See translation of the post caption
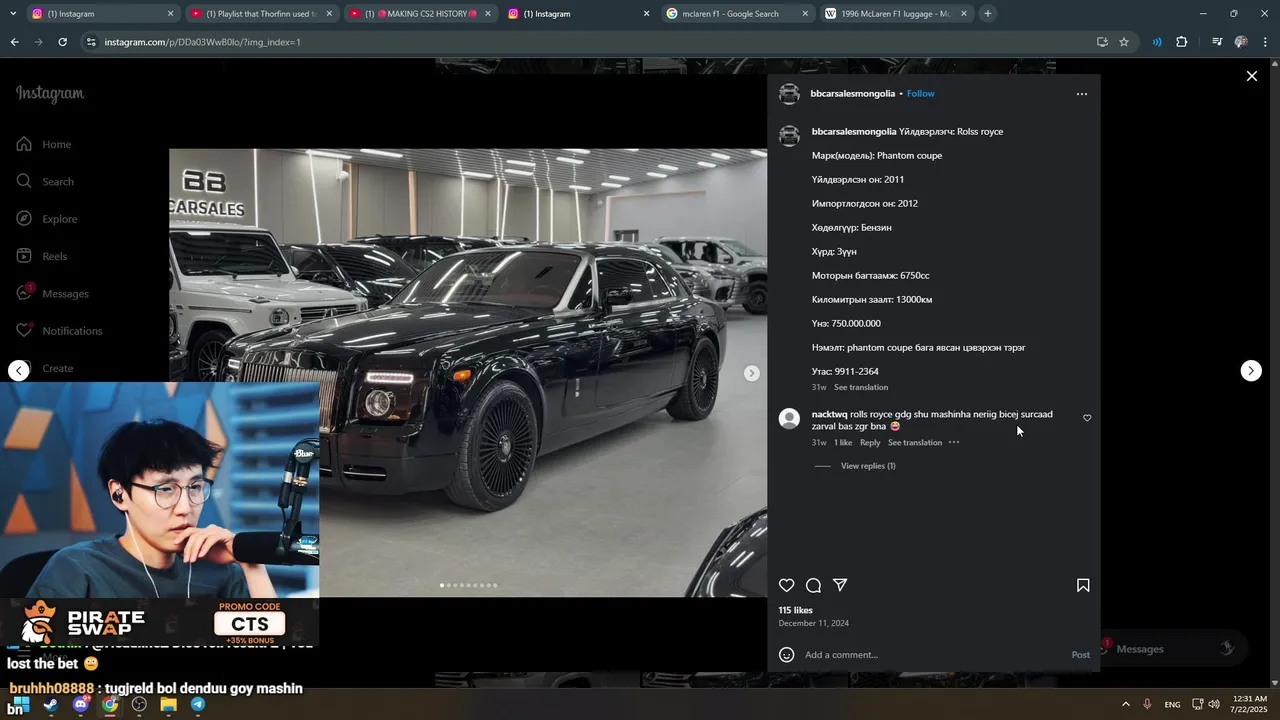1280x720 pixels. [861, 387]
